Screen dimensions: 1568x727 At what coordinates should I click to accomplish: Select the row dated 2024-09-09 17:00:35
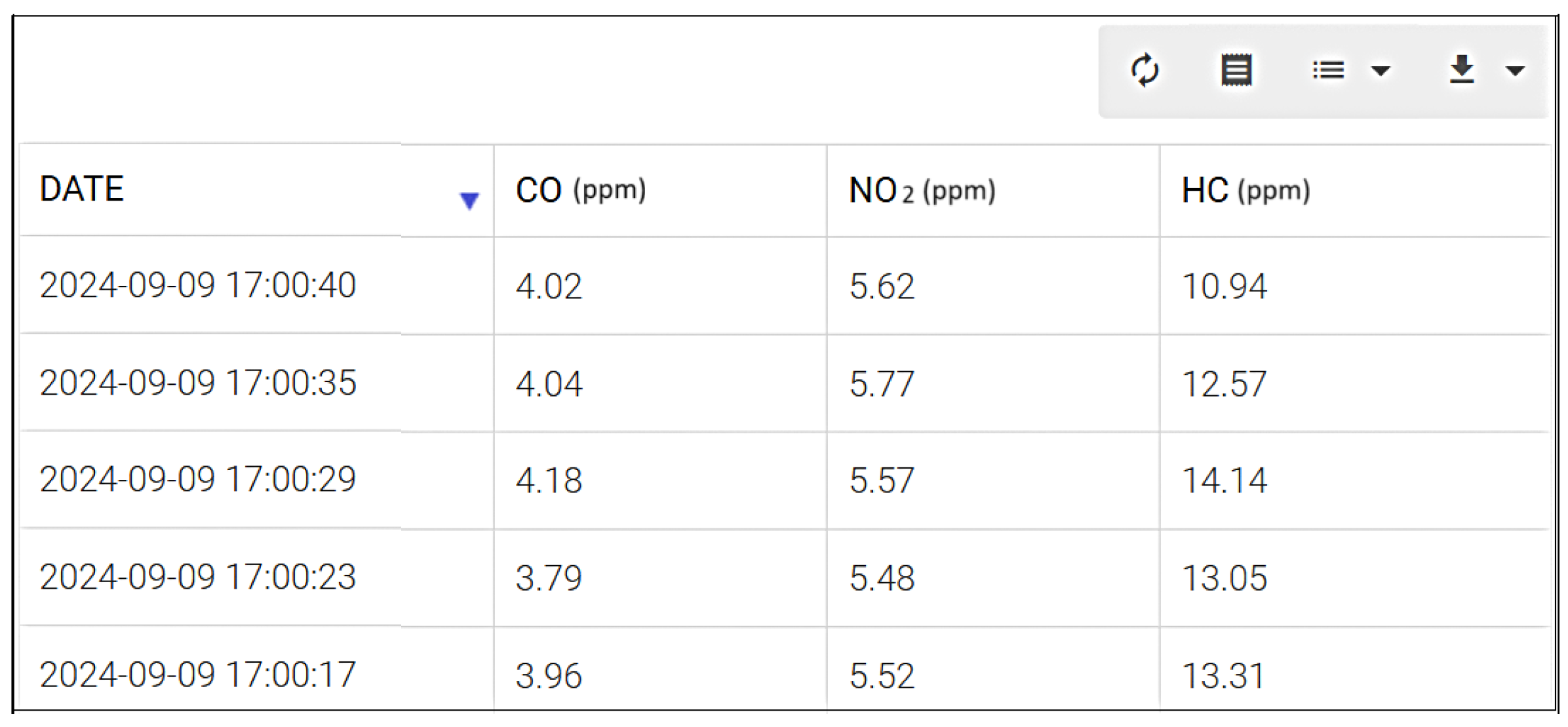click(198, 383)
